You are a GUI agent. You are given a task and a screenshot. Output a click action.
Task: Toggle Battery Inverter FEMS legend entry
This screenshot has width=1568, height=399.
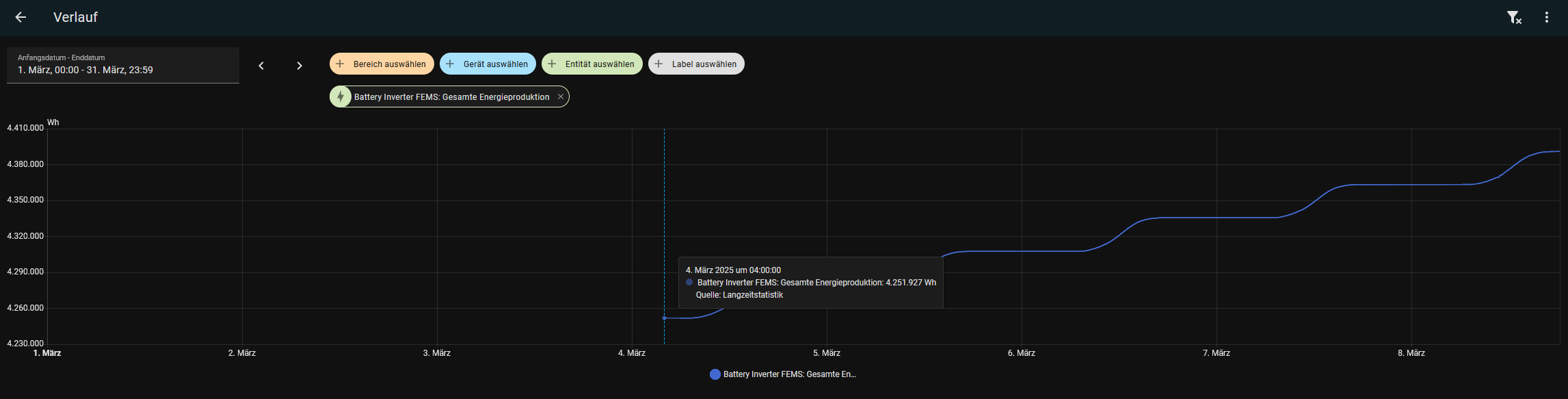pos(783,374)
